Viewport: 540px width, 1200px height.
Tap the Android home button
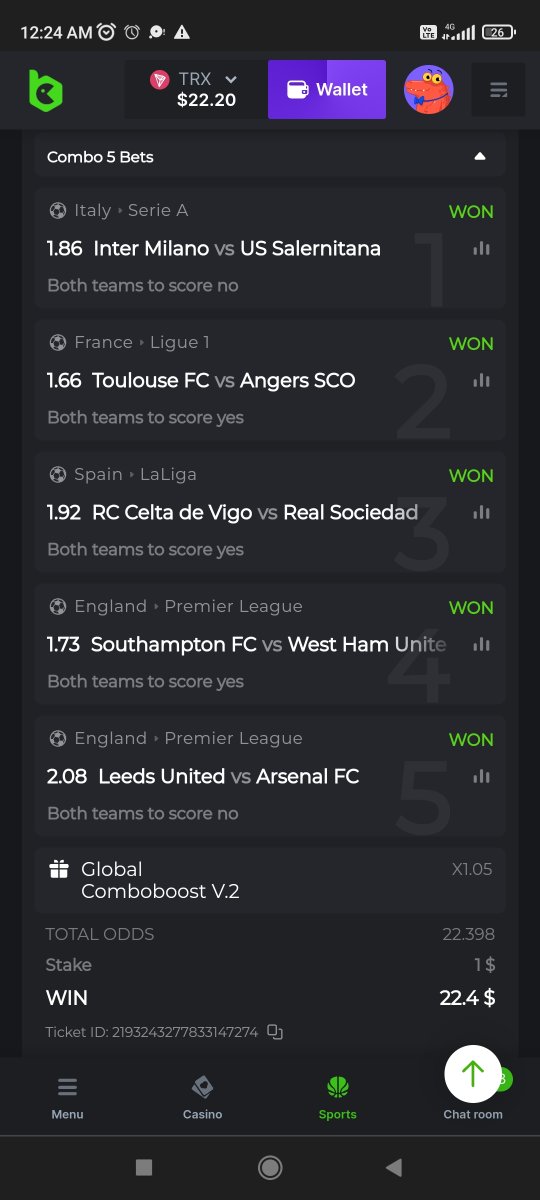point(269,1167)
